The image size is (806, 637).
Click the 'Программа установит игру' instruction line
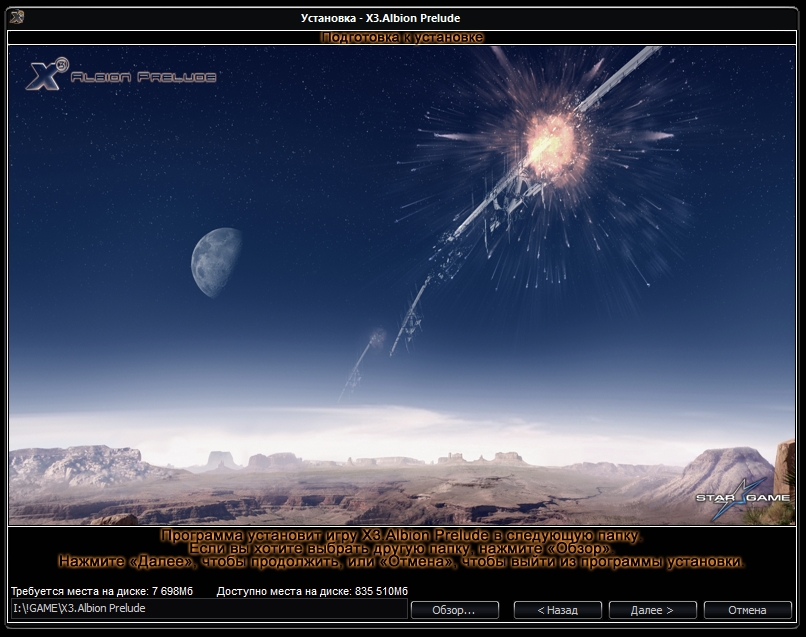click(x=402, y=536)
